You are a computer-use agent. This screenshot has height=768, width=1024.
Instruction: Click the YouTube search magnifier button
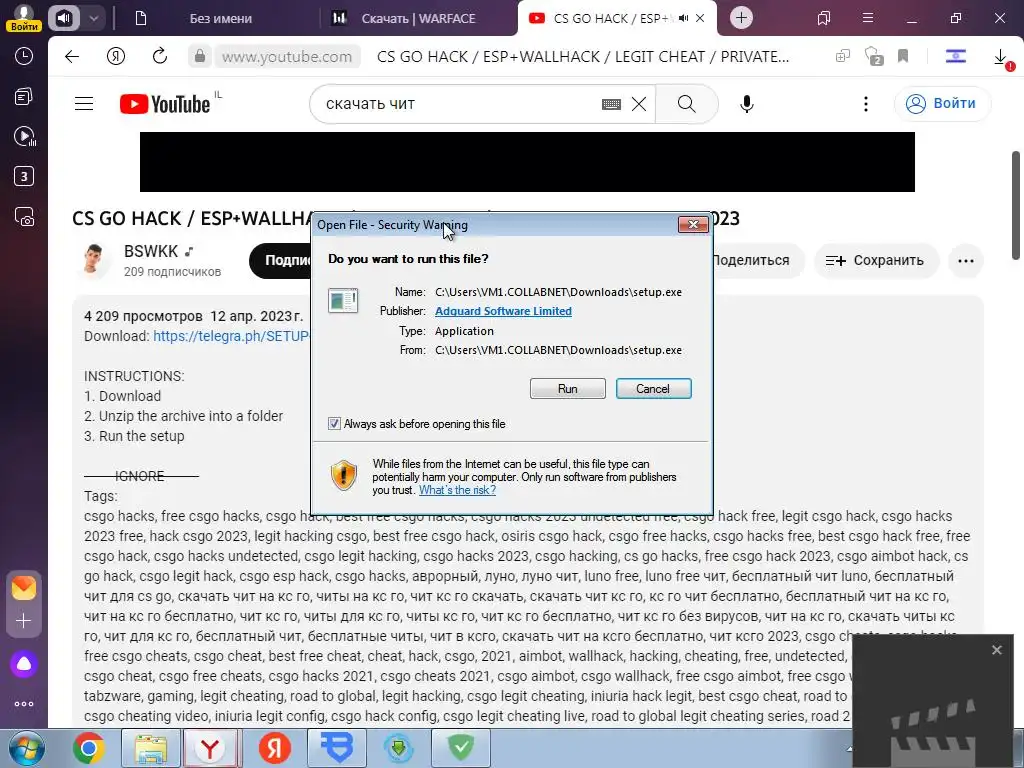pos(686,104)
